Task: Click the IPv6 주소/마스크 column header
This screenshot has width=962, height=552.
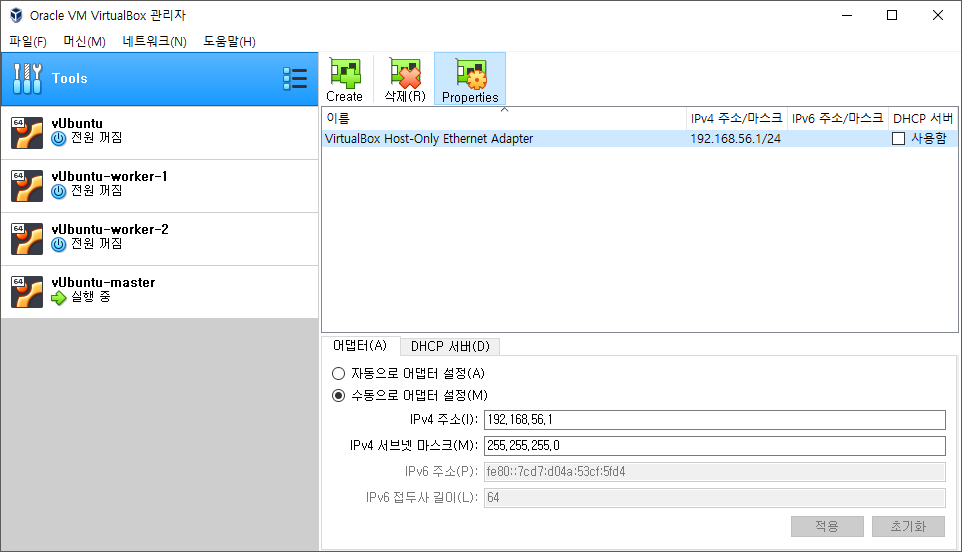Action: (x=837, y=118)
